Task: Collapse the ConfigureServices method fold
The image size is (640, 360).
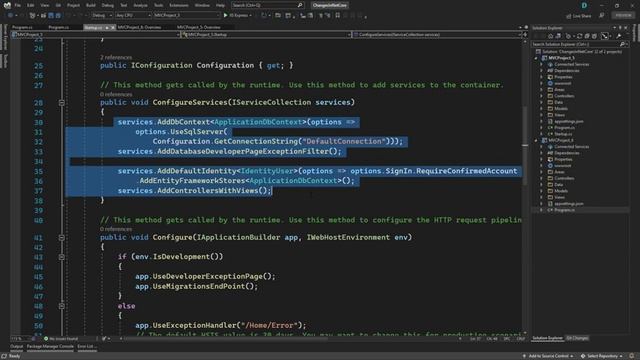Action: [x=62, y=103]
